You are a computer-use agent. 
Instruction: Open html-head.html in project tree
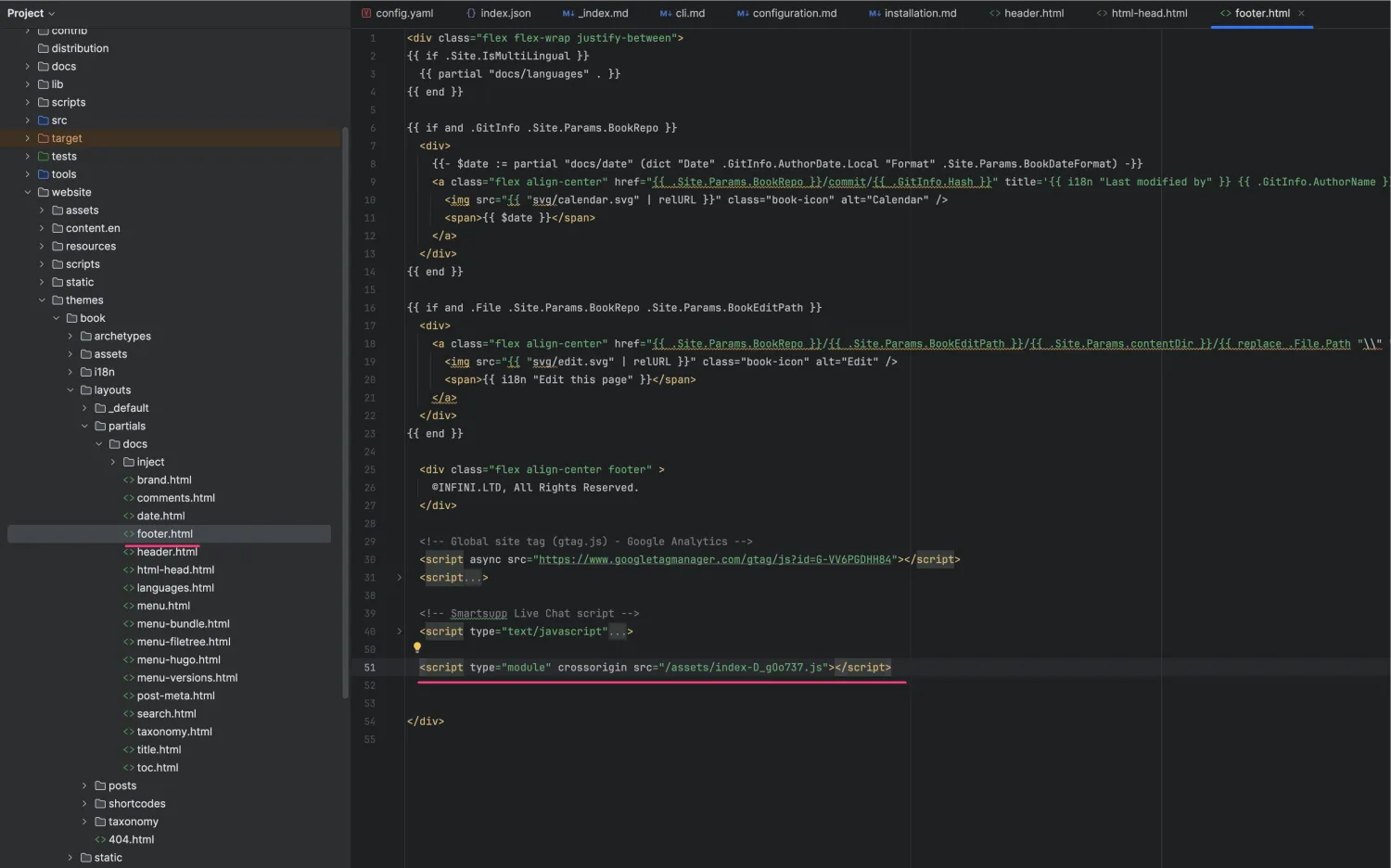tap(175, 570)
